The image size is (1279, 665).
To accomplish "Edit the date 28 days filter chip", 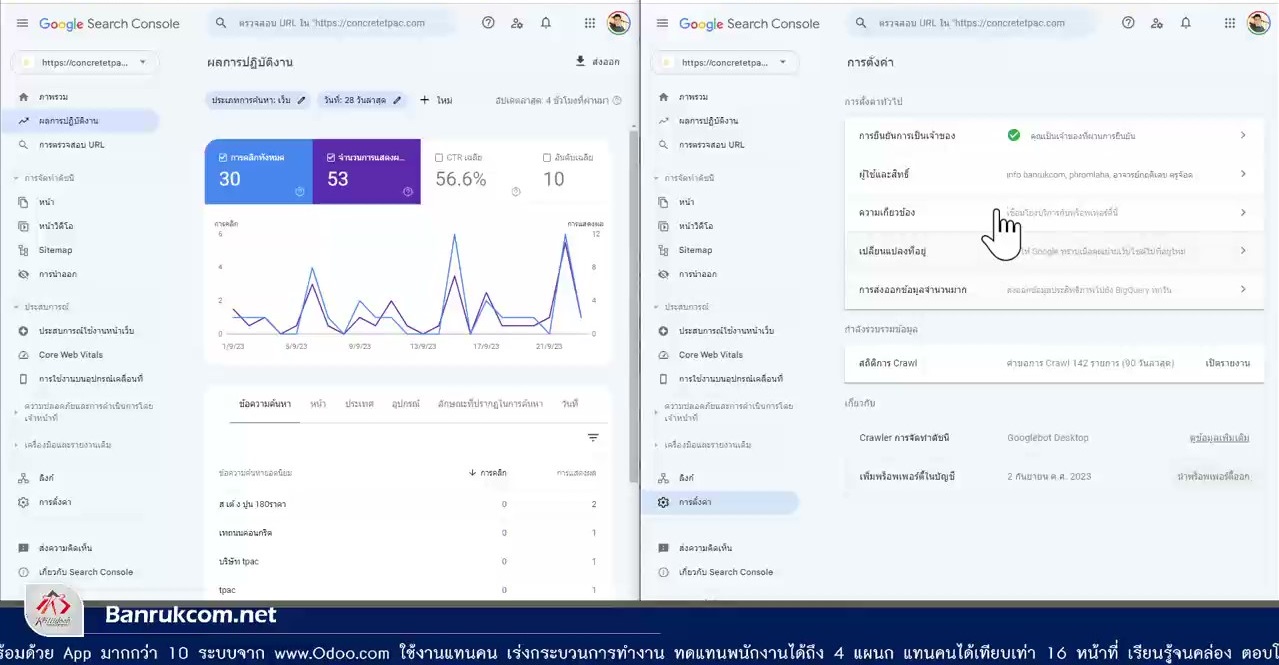I will (x=362, y=100).
